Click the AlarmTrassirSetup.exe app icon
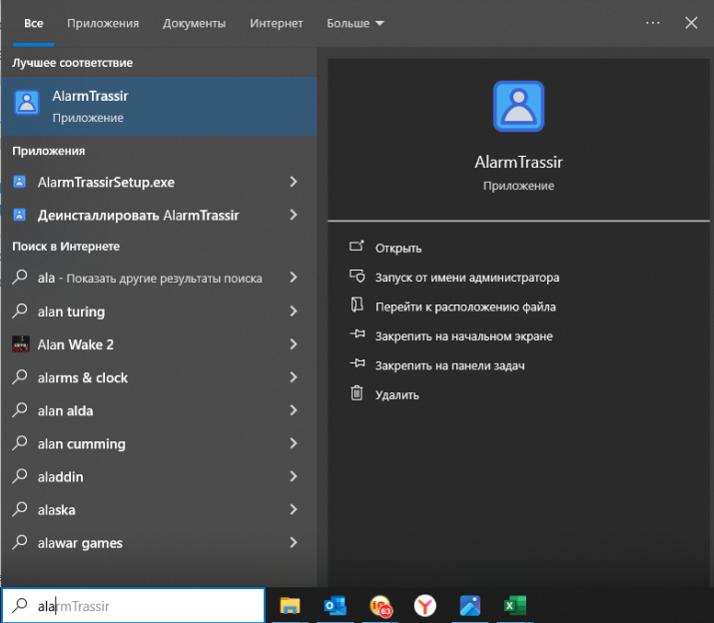The width and height of the screenshot is (714, 623). (19, 181)
